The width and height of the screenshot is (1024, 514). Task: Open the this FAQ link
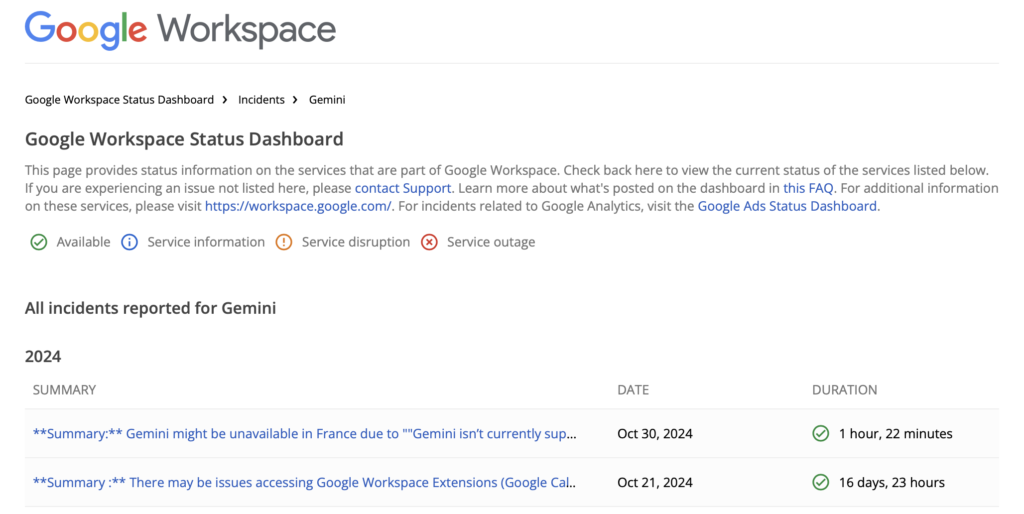click(808, 188)
